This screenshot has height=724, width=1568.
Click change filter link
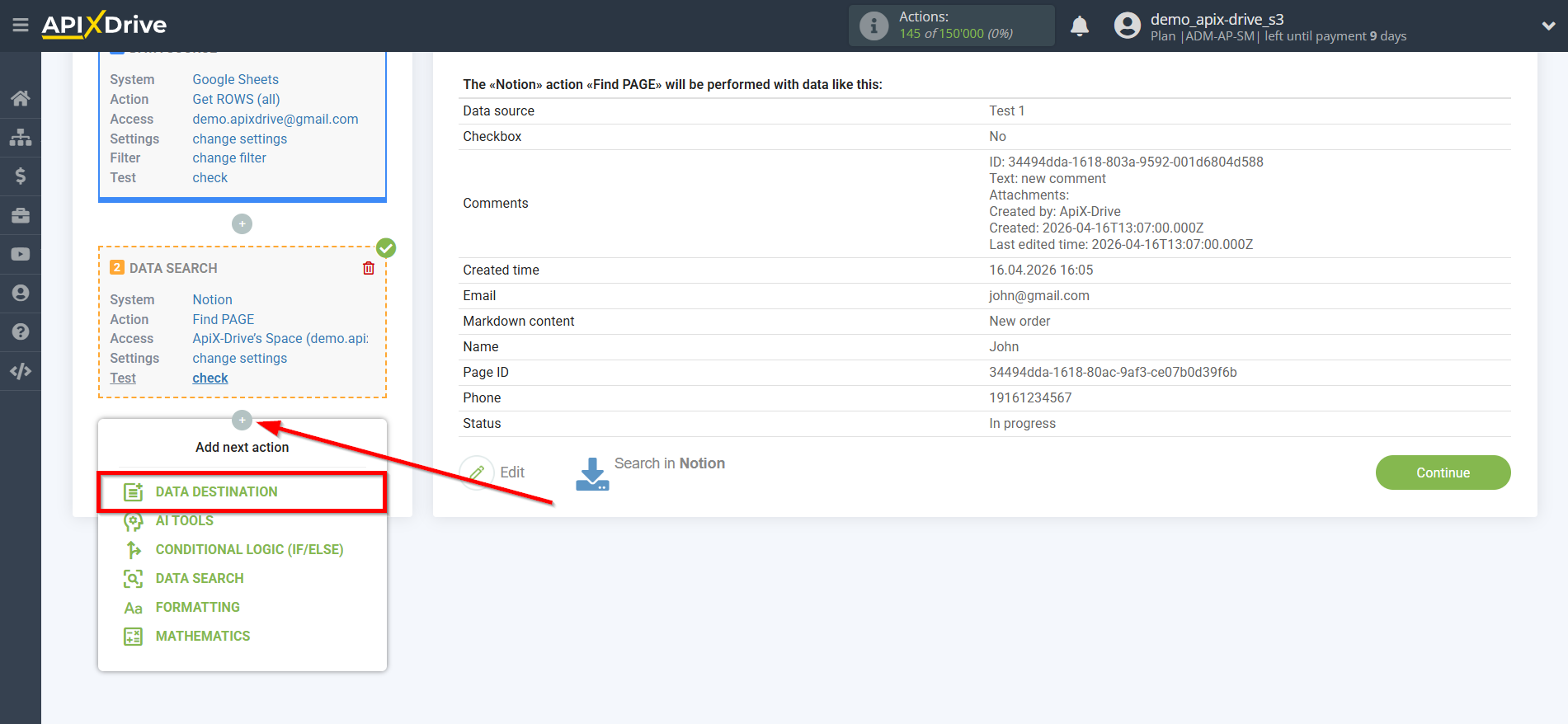[229, 157]
